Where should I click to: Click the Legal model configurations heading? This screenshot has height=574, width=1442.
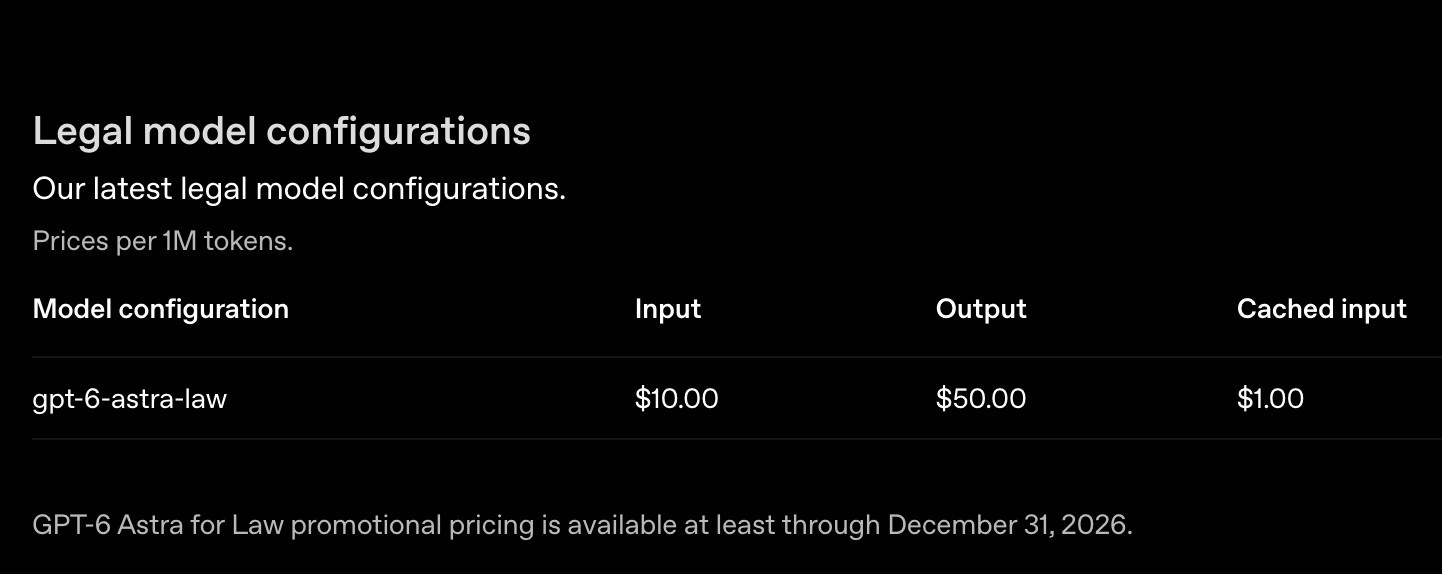tap(282, 132)
